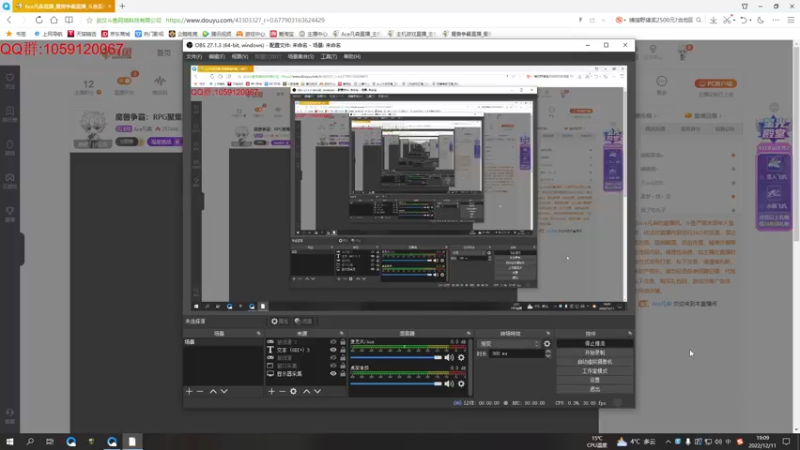Open the 桌面音频 audio settings gear
The height and width of the screenshot is (450, 800).
click(x=461, y=384)
